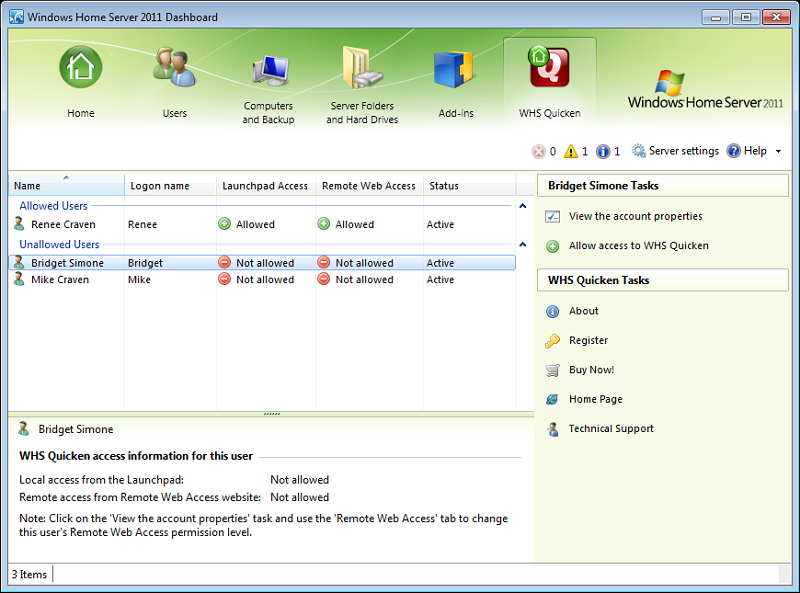Open the Help dropdown arrow
Image resolution: width=800 pixels, height=593 pixels.
pos(779,152)
